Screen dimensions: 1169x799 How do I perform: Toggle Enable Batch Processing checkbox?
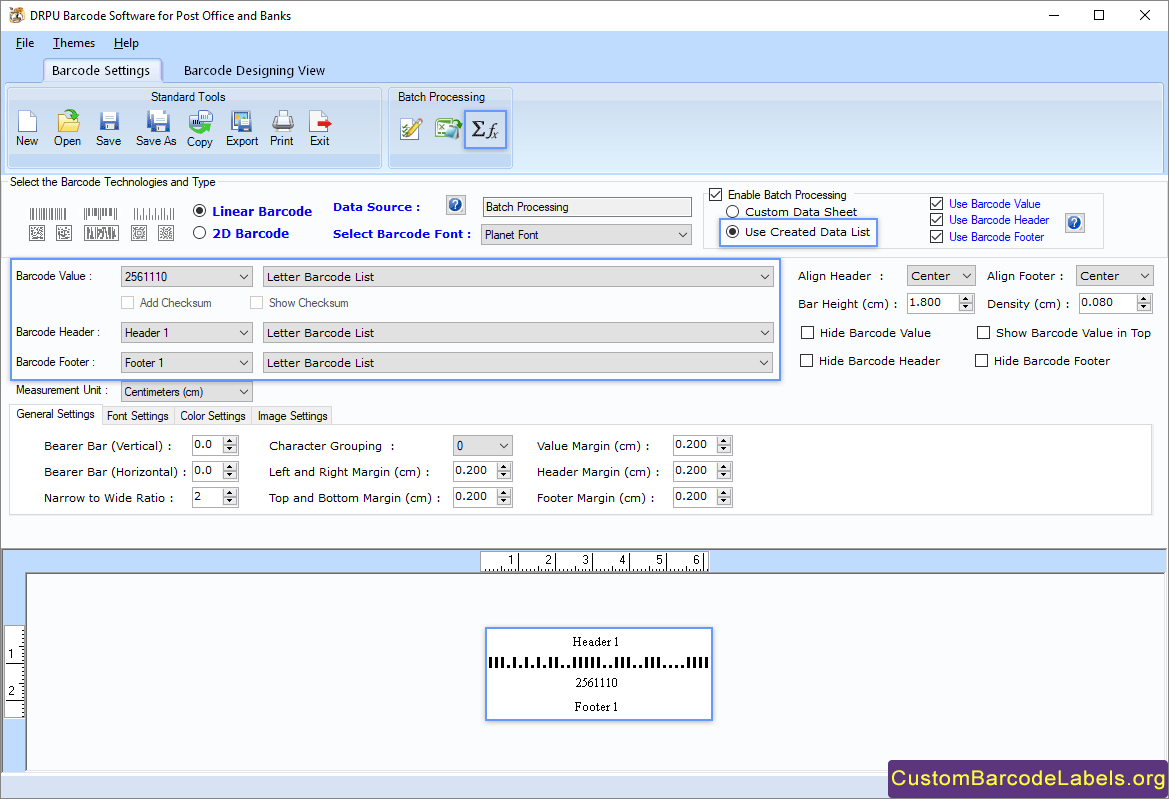[716, 195]
